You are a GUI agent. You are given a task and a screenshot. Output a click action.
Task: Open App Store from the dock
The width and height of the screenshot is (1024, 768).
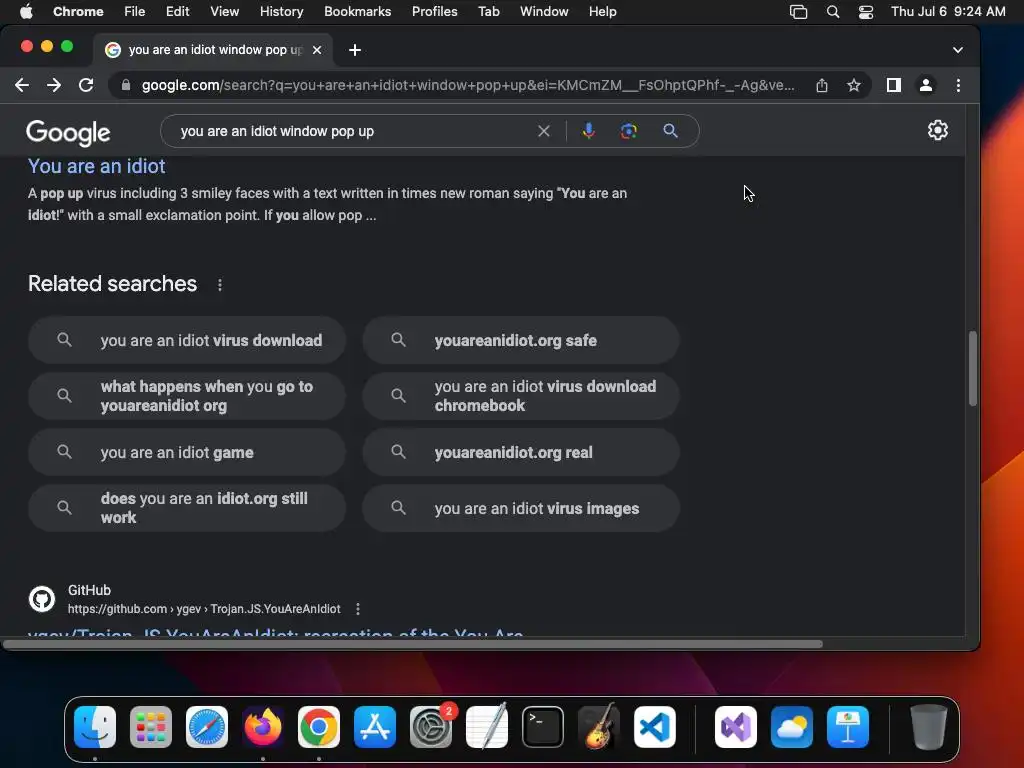click(x=375, y=727)
